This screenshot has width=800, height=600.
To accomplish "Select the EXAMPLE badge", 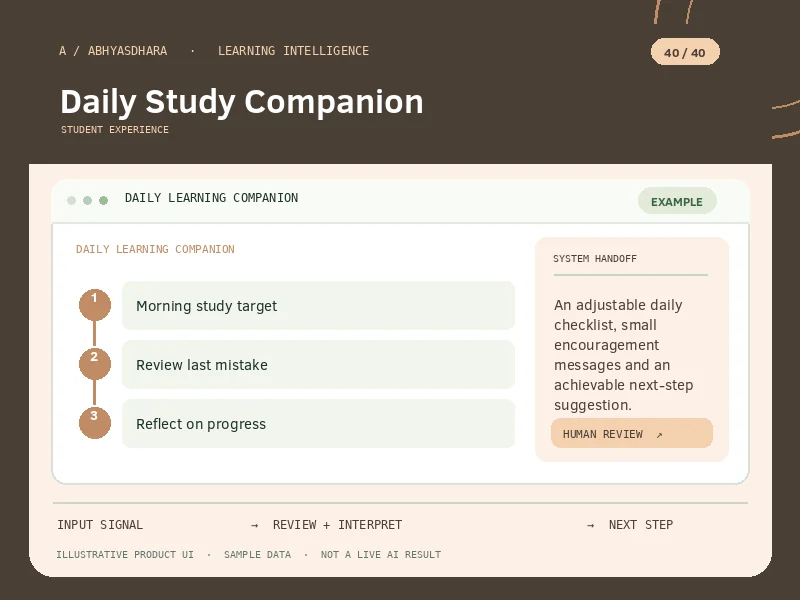I will pos(677,201).
